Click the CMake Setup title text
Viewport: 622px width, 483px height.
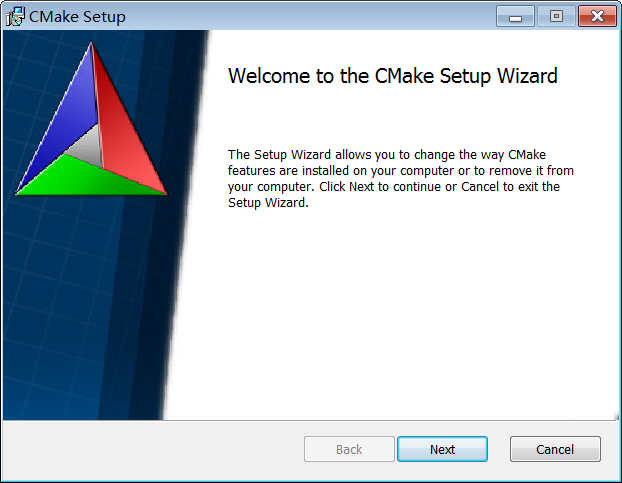pyautogui.click(x=77, y=17)
